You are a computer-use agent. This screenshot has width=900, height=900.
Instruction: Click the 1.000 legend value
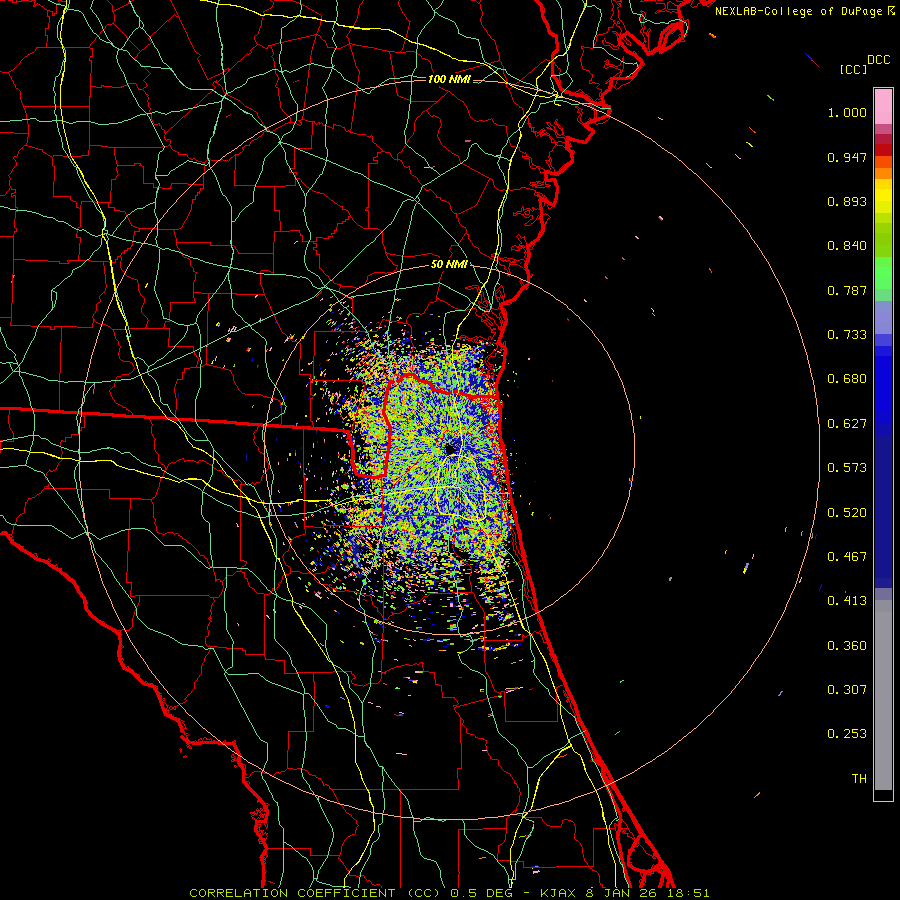(x=847, y=112)
